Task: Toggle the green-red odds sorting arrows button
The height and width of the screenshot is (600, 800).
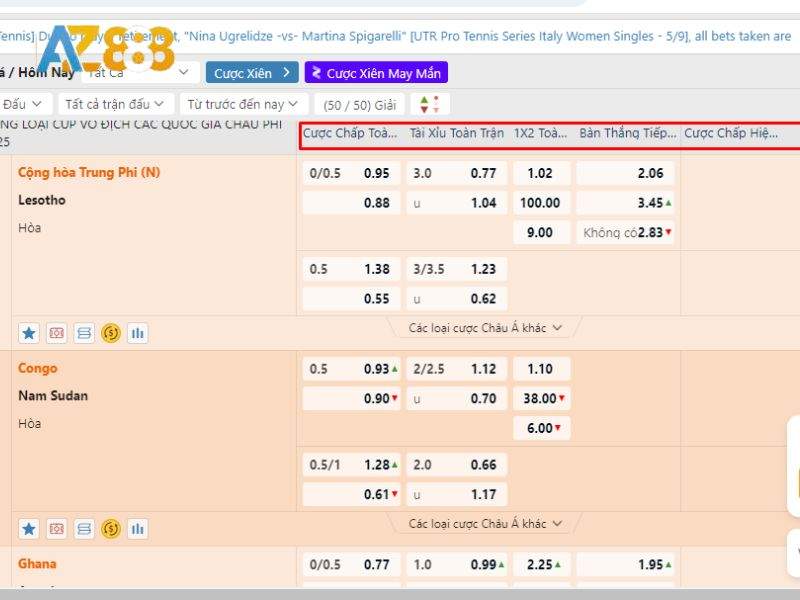Action: 430,104
